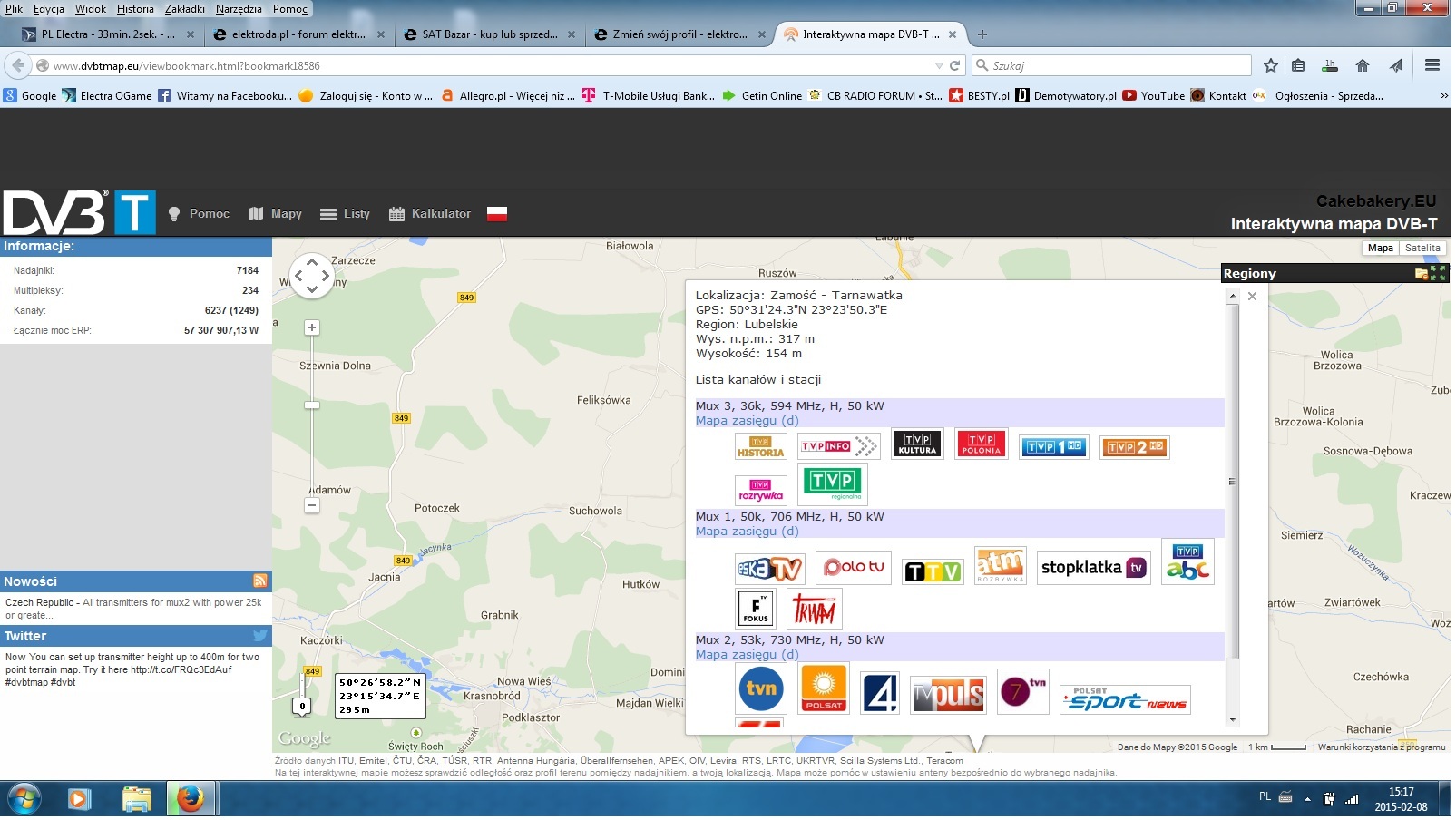Click the Polsat sun logo
This screenshot has width=1456, height=820.
(x=826, y=688)
